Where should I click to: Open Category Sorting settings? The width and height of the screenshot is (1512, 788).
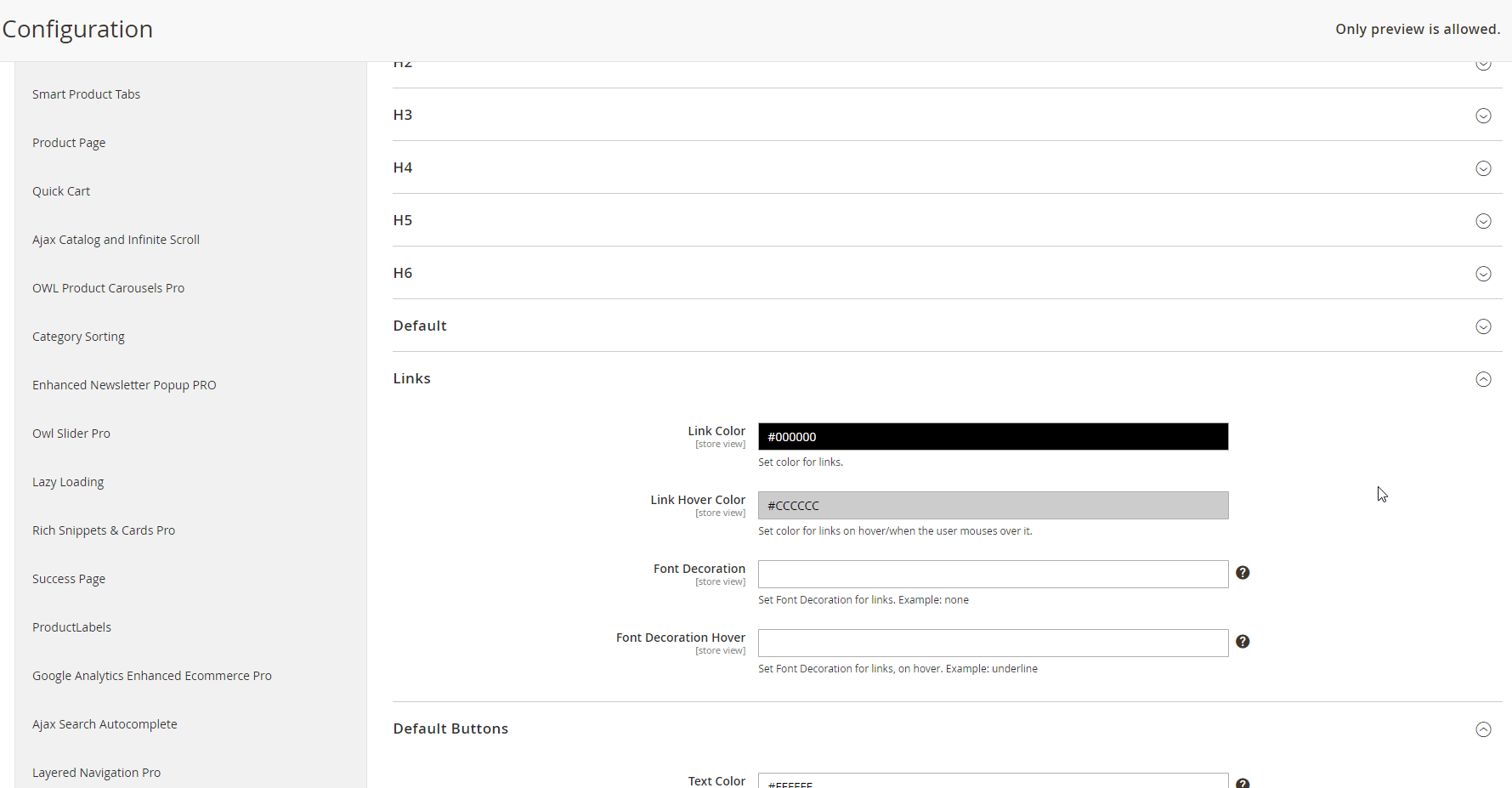pos(78,337)
